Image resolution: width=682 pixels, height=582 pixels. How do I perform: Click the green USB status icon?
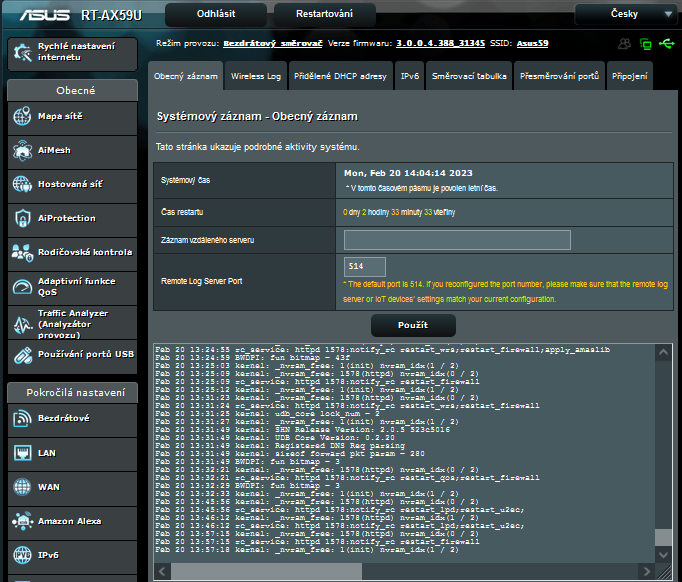click(667, 44)
